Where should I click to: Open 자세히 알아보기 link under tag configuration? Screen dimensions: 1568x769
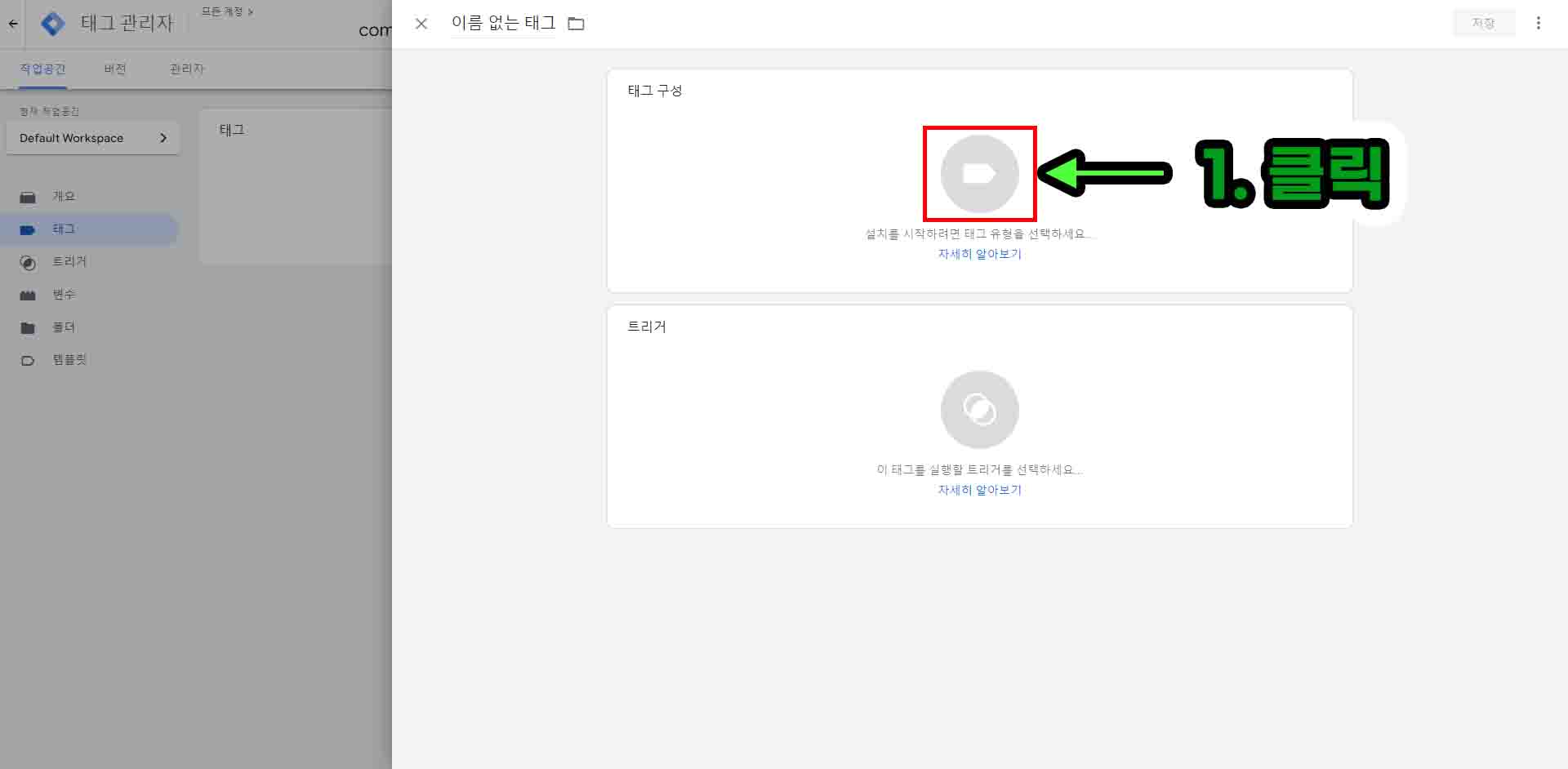pos(979,254)
